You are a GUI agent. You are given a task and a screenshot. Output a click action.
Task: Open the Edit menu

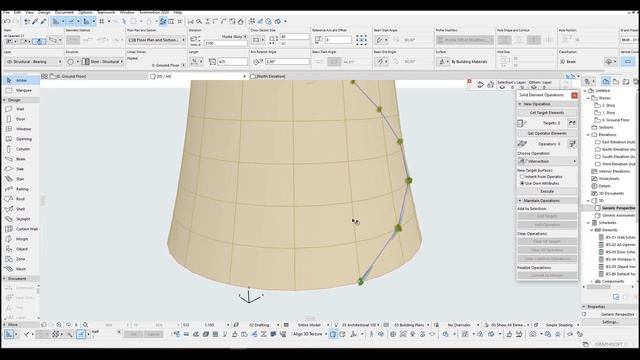click(18, 13)
